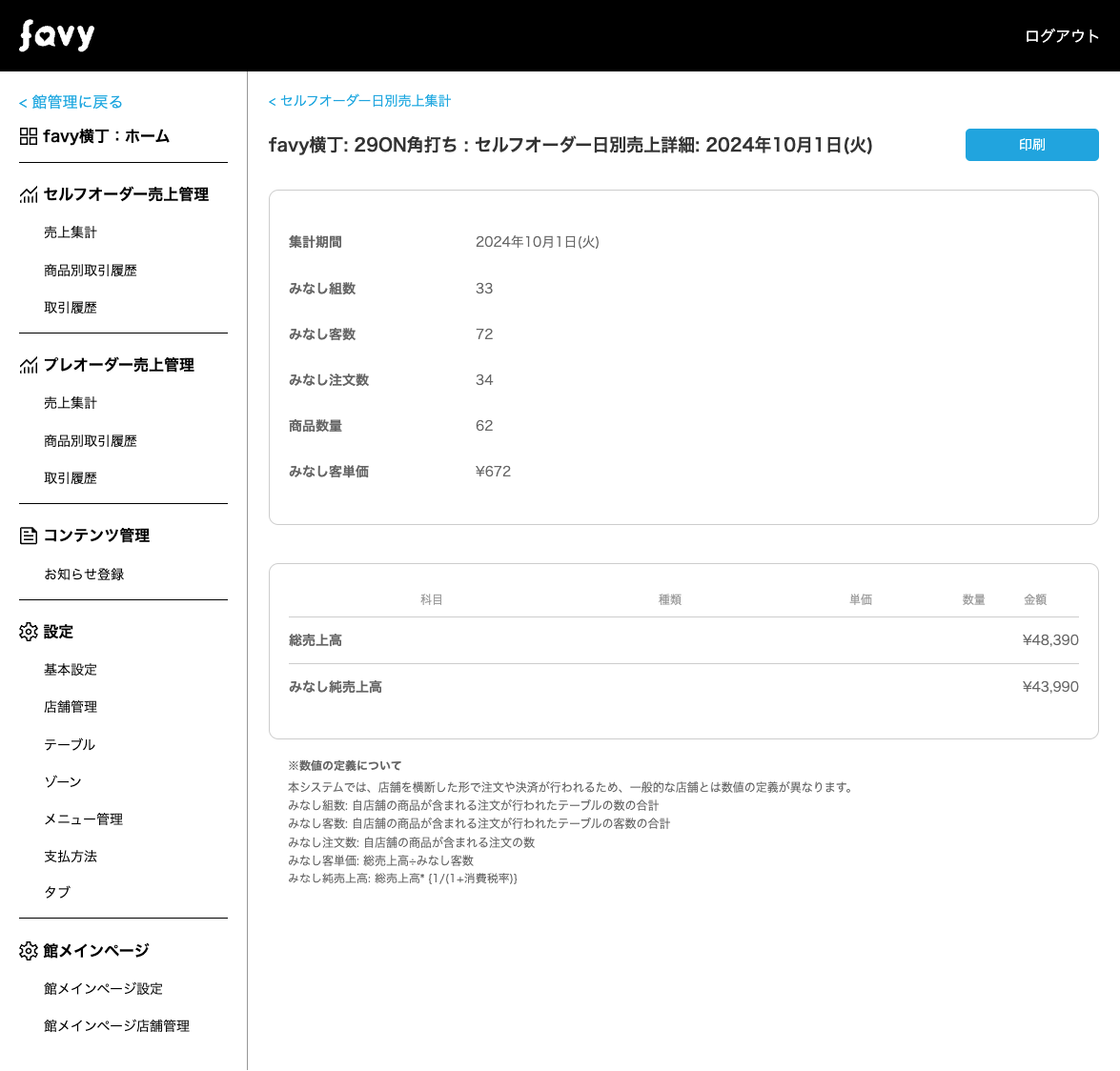Open favy横丁：ホーム
The image size is (1120, 1071).
click(x=107, y=136)
